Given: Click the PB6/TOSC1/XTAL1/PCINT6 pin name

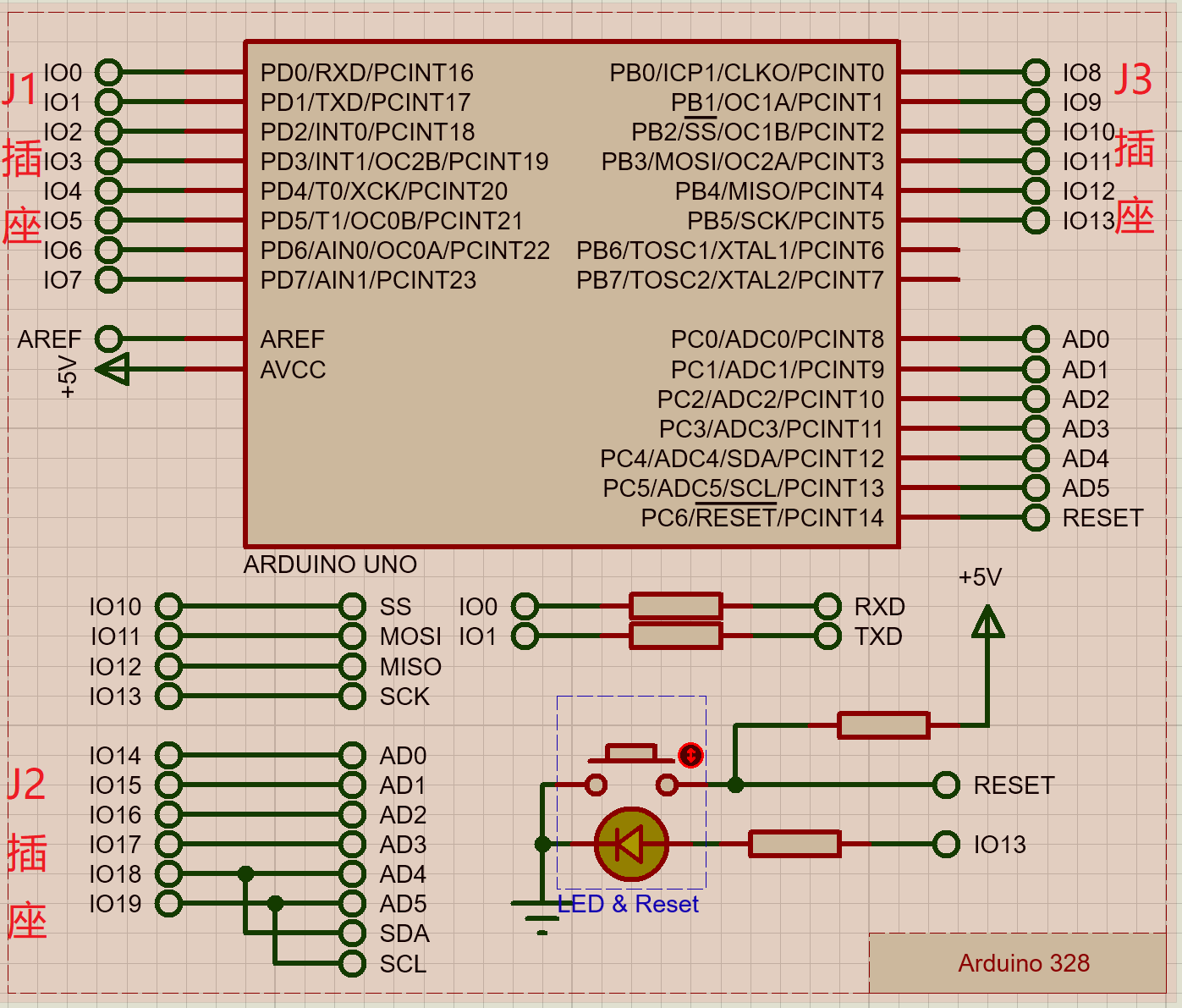Looking at the screenshot, I should click(x=729, y=251).
